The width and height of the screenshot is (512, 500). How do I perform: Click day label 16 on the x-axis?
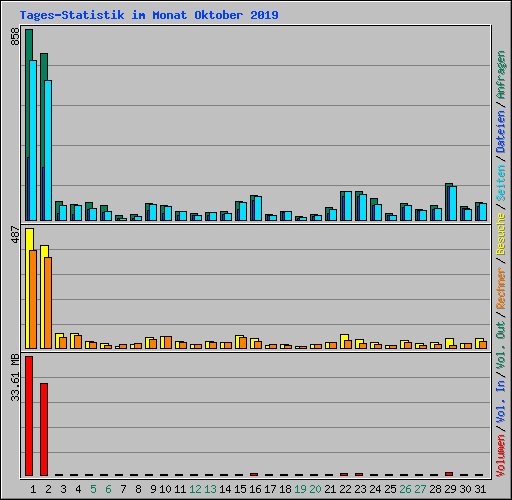pyautogui.click(x=255, y=489)
